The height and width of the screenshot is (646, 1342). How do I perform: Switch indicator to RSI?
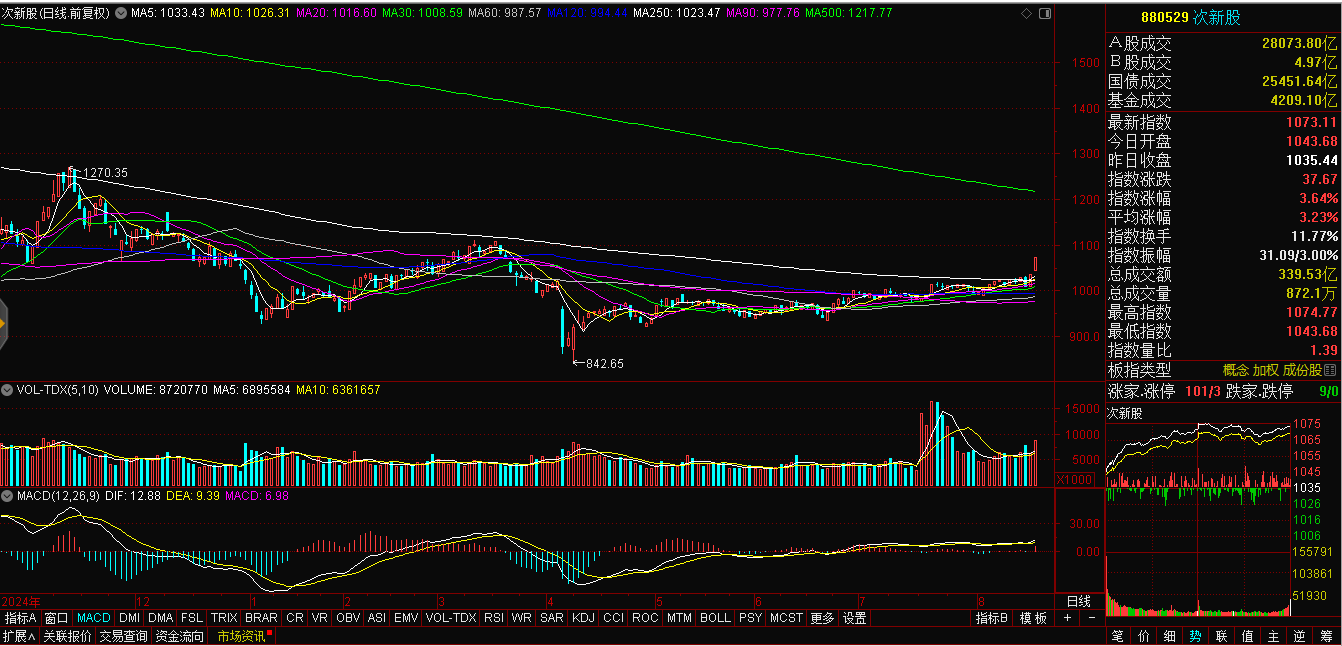(494, 618)
